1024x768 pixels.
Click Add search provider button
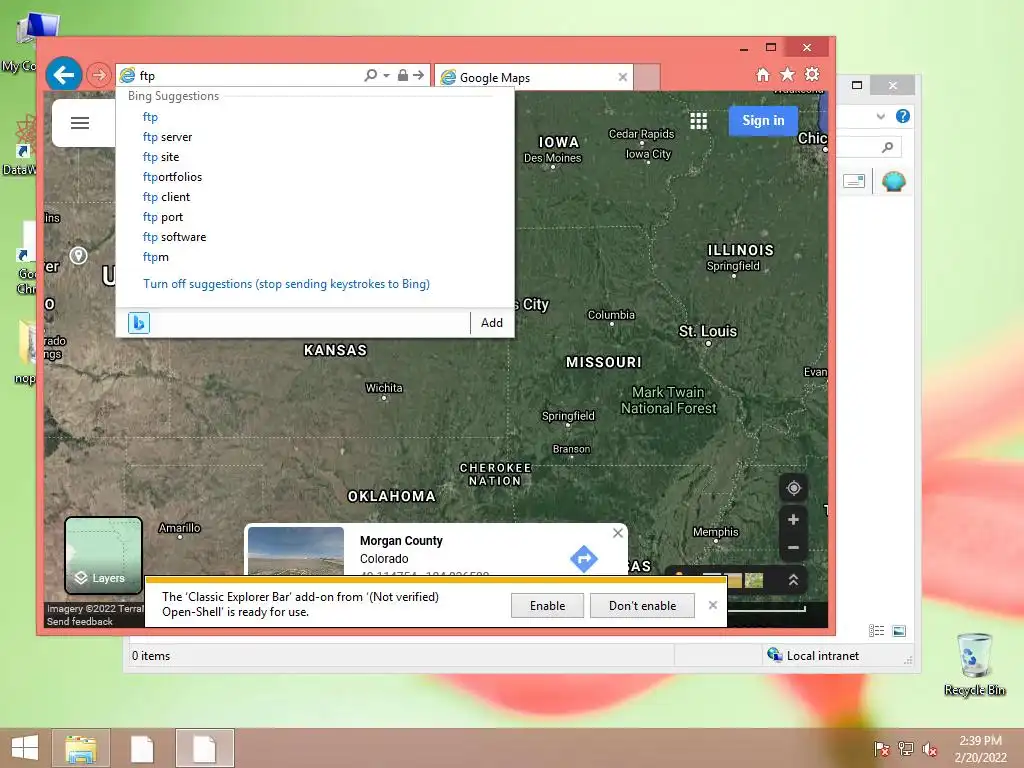(x=492, y=323)
